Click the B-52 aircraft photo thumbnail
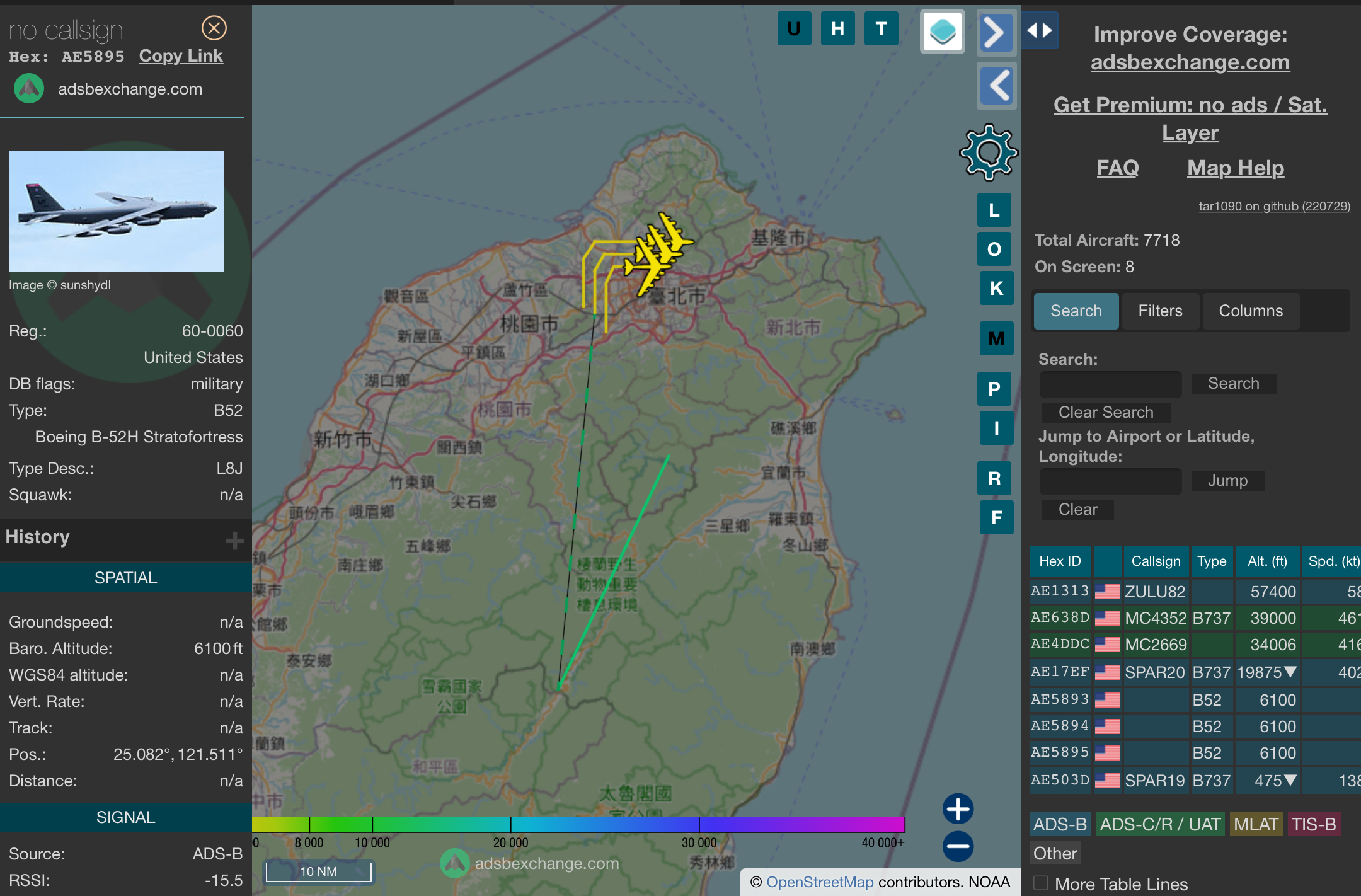Viewport: 1361px width, 896px height. coord(117,211)
